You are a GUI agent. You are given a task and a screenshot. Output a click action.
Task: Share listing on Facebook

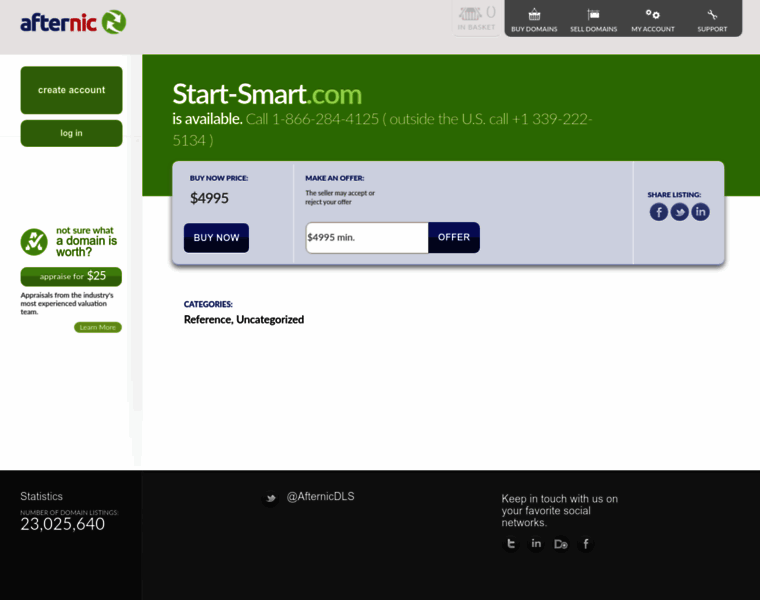659,212
